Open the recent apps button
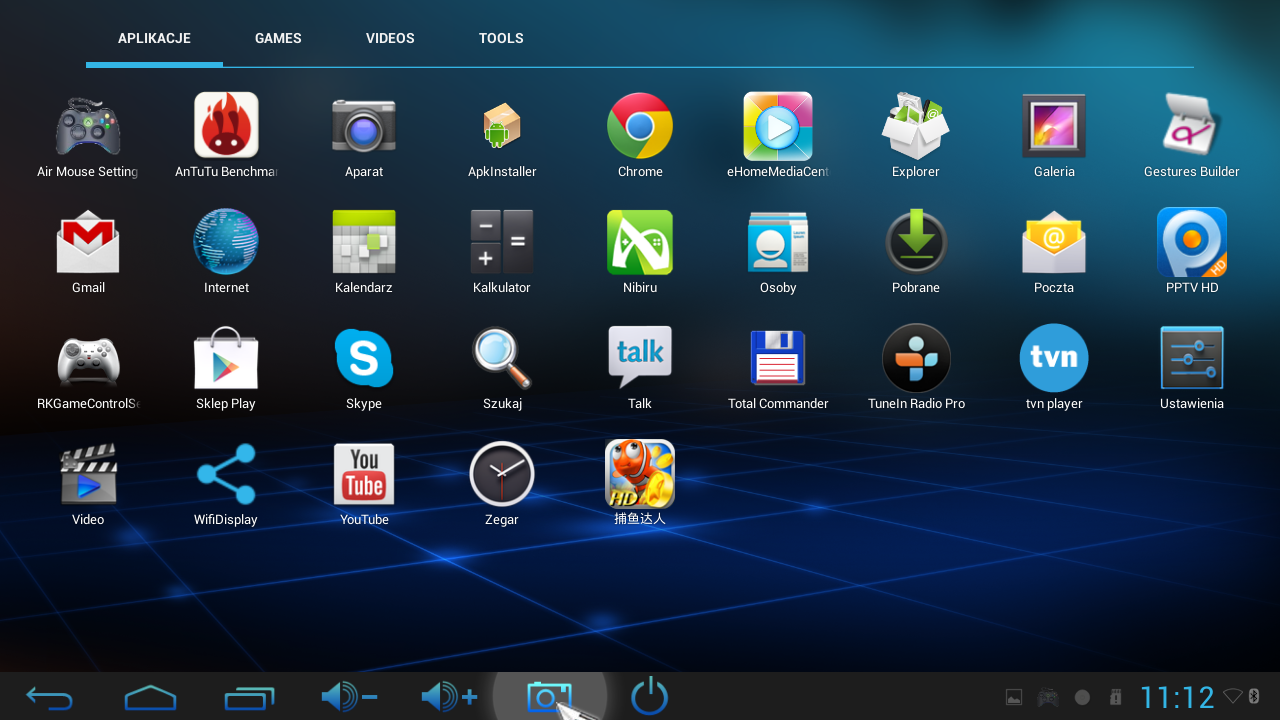Image resolution: width=1280 pixels, height=720 pixels. coord(249,697)
